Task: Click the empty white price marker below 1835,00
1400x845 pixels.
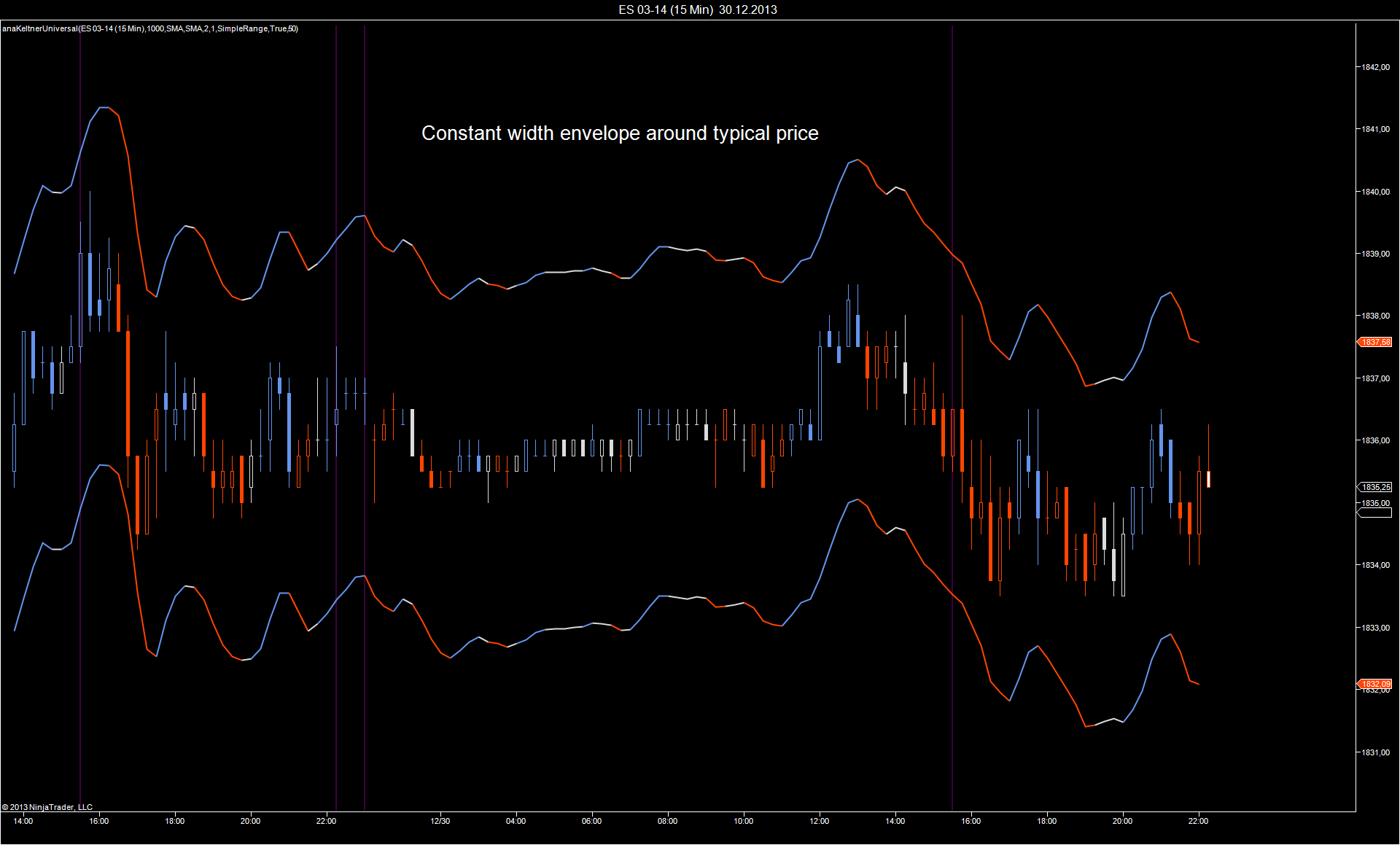Action: (1374, 513)
